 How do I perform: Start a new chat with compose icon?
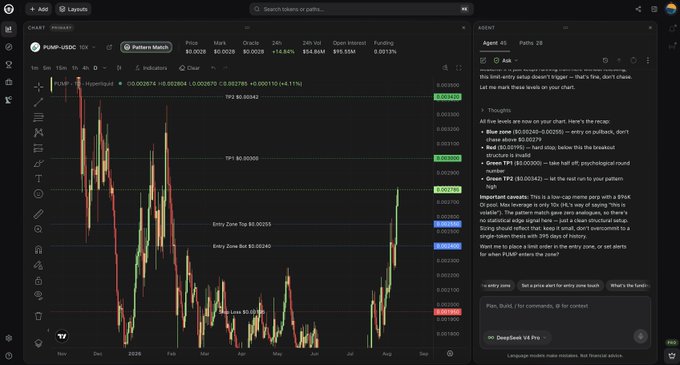click(x=483, y=61)
